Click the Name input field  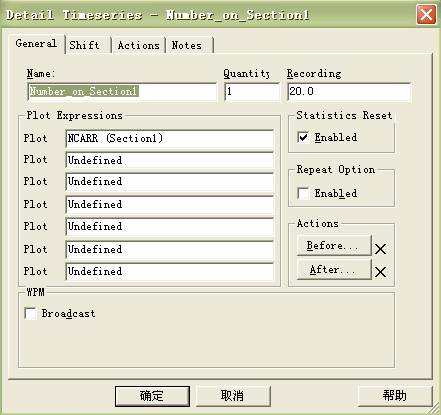122,91
